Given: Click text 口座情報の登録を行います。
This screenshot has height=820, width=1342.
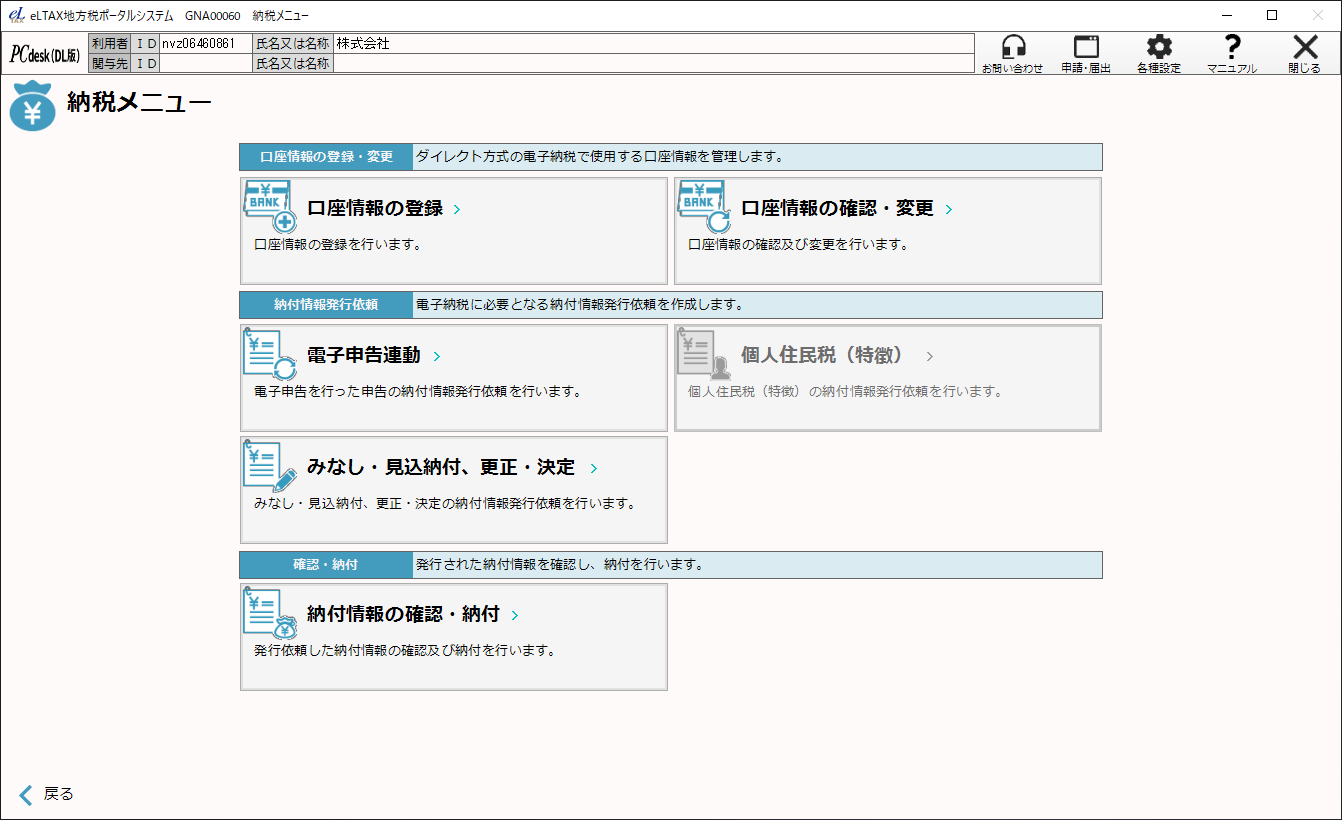Looking at the screenshot, I should [x=337, y=244].
